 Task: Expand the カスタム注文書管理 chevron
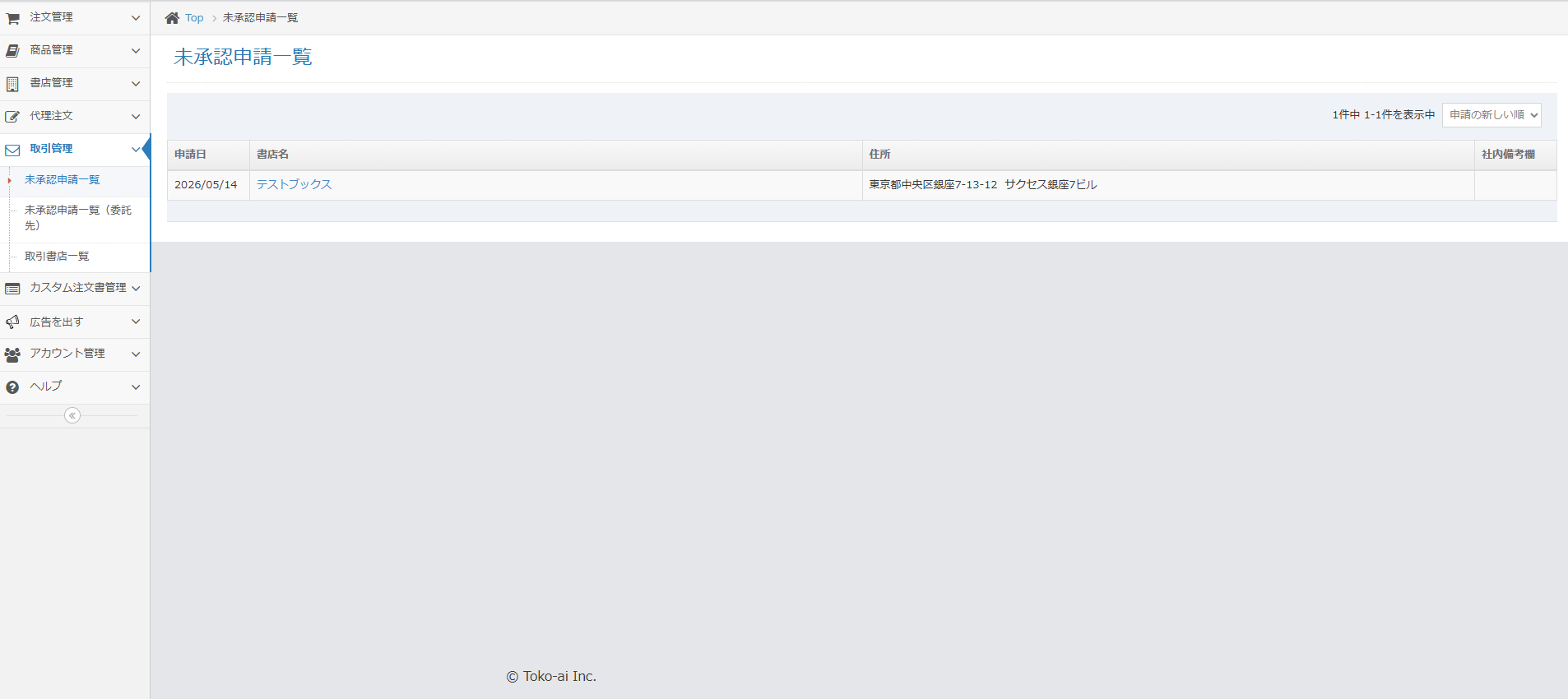tap(136, 288)
